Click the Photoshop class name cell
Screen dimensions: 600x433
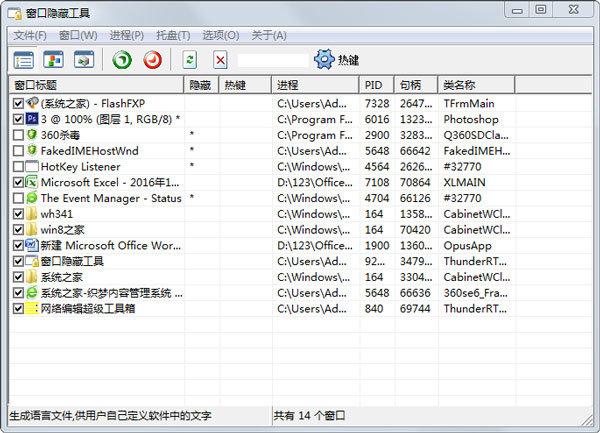click(x=471, y=119)
